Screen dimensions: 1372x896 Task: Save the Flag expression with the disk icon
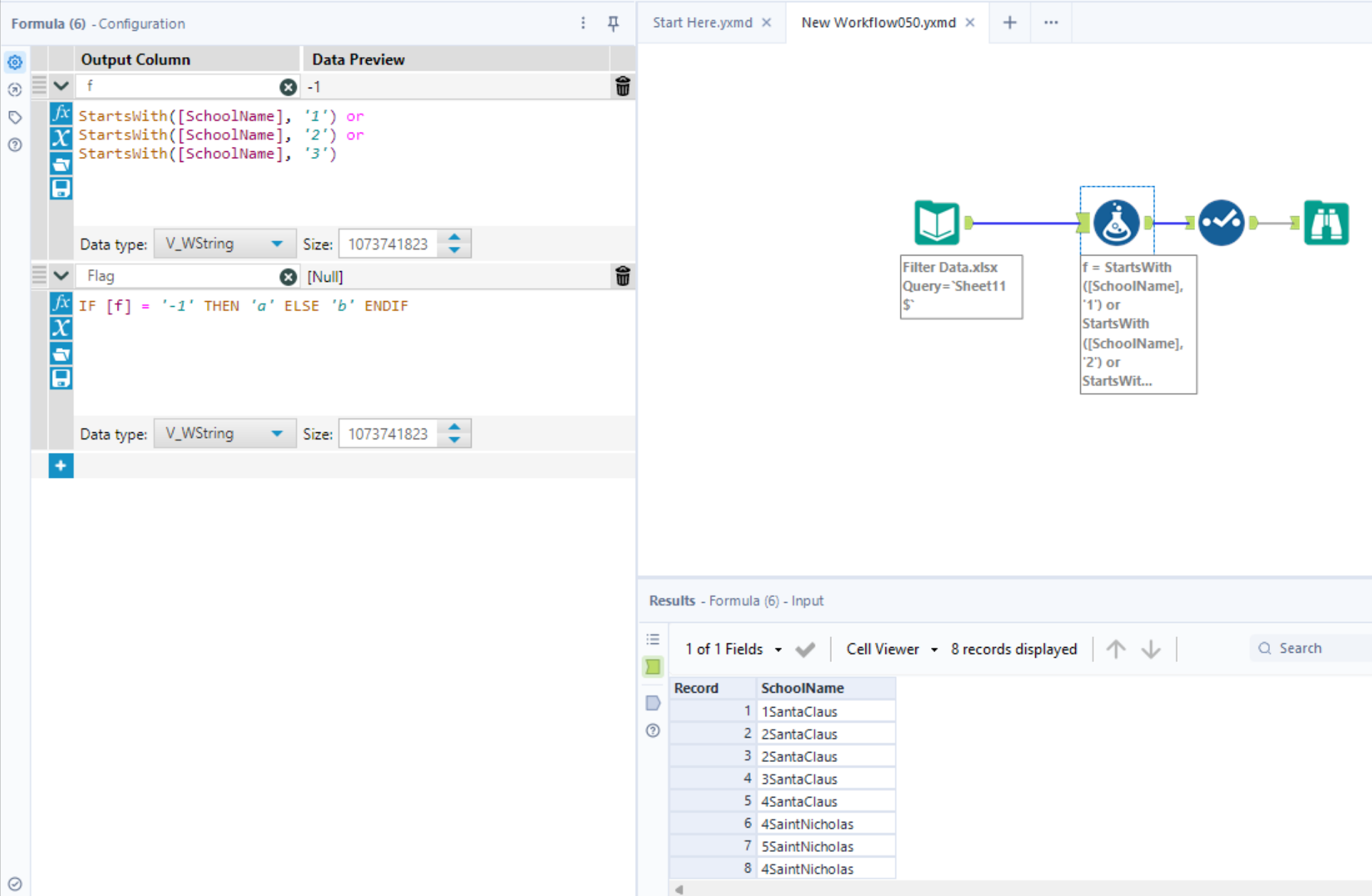(61, 378)
